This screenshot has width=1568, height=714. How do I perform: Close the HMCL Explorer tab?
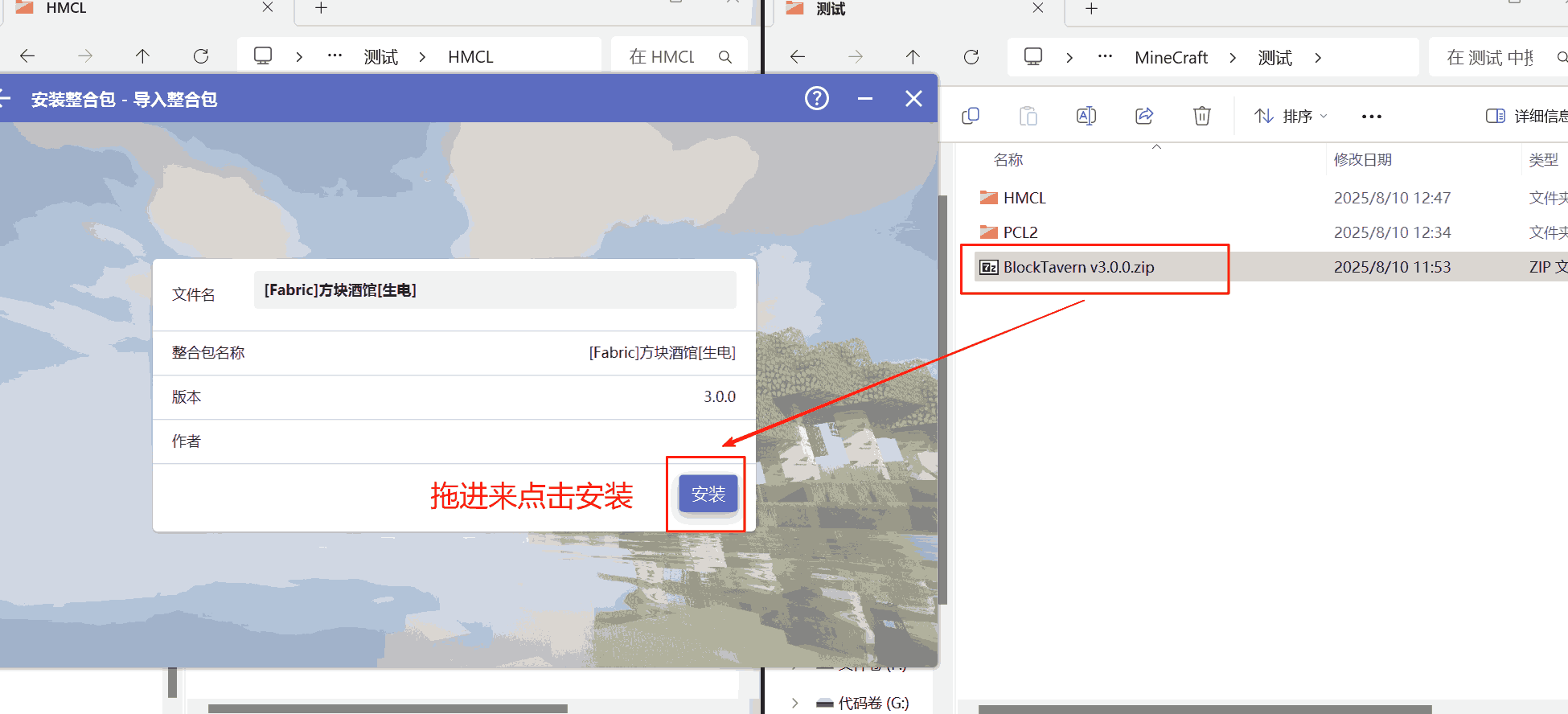click(x=268, y=7)
